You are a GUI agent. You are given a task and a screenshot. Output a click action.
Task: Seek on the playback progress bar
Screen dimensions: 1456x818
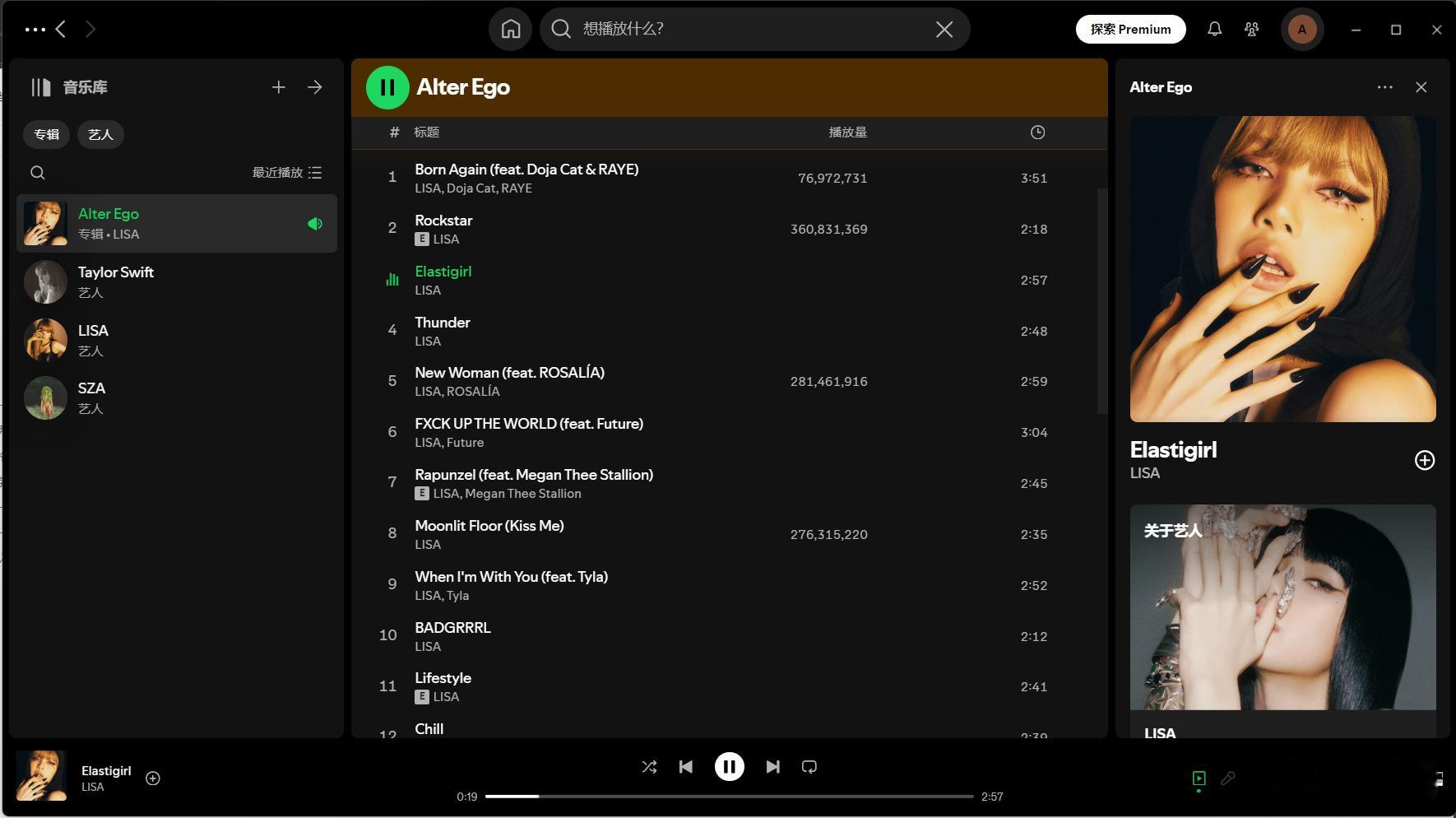point(730,797)
